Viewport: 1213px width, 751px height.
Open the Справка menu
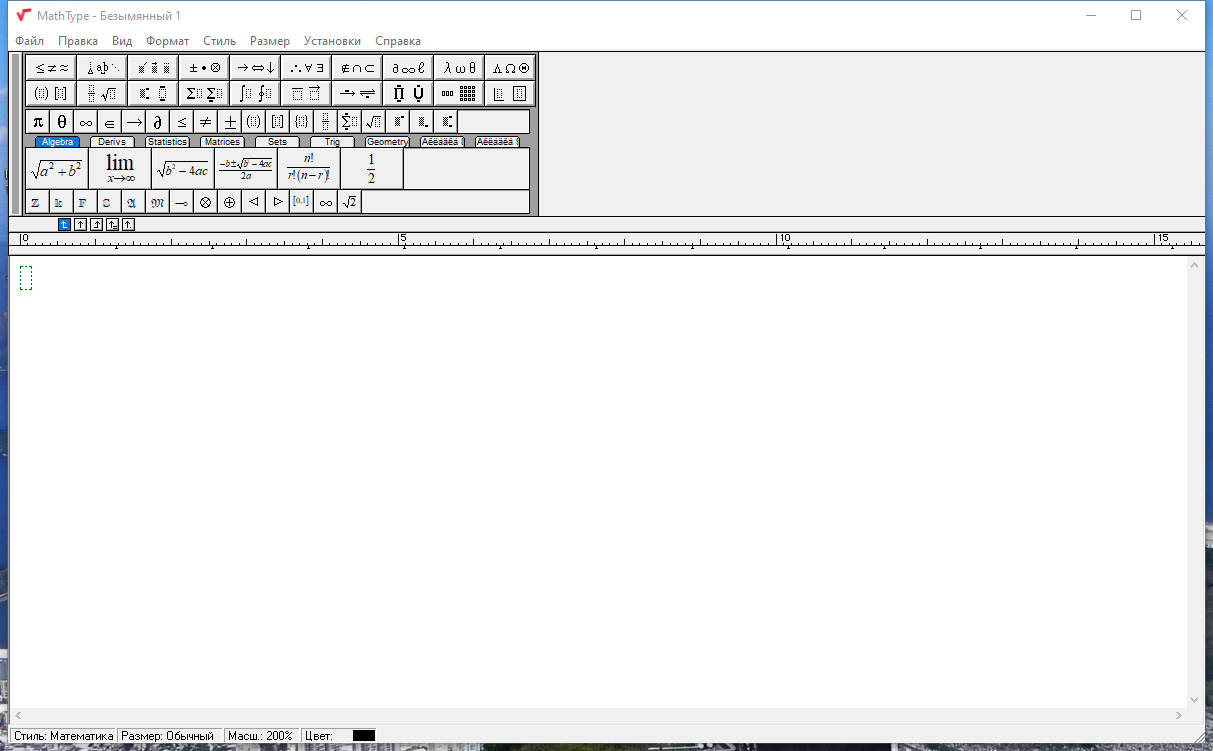tap(398, 41)
